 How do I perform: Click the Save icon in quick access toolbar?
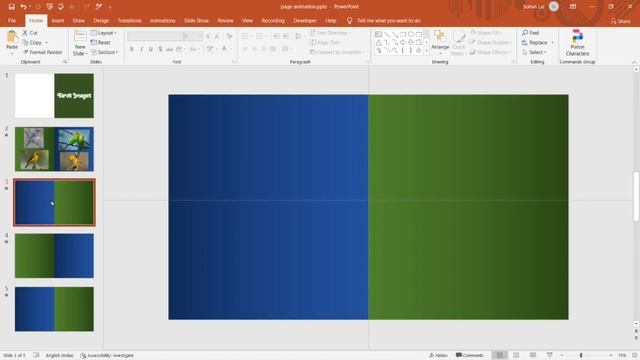[11, 7]
